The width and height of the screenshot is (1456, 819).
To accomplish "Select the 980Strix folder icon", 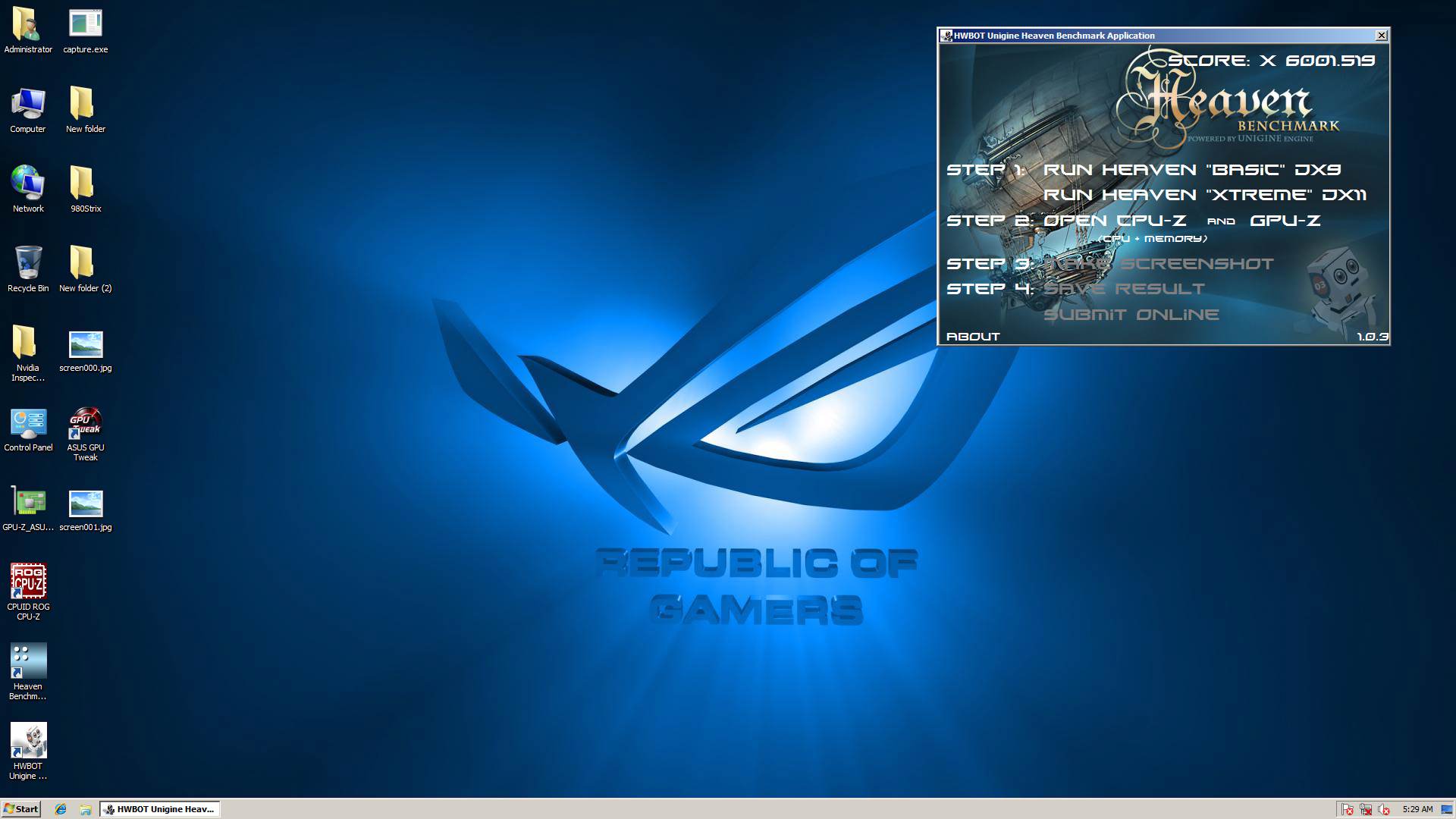I will 85,190.
